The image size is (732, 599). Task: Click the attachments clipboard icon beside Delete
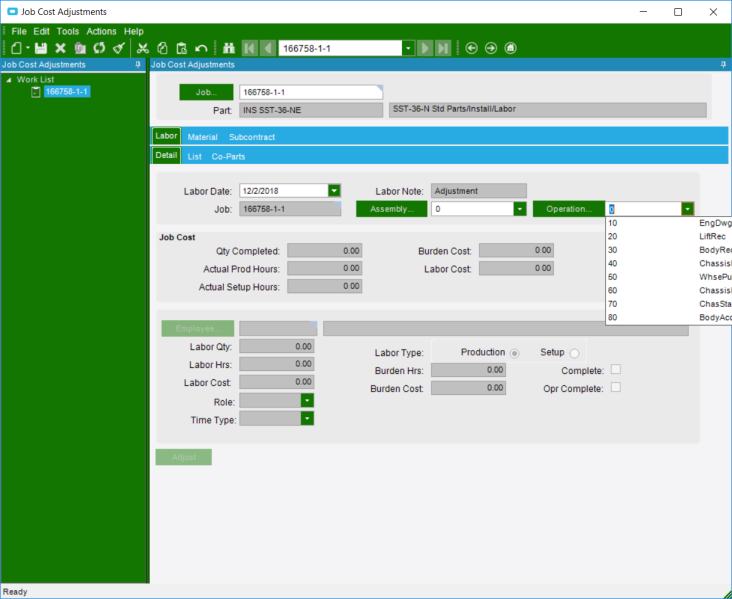tap(80, 48)
